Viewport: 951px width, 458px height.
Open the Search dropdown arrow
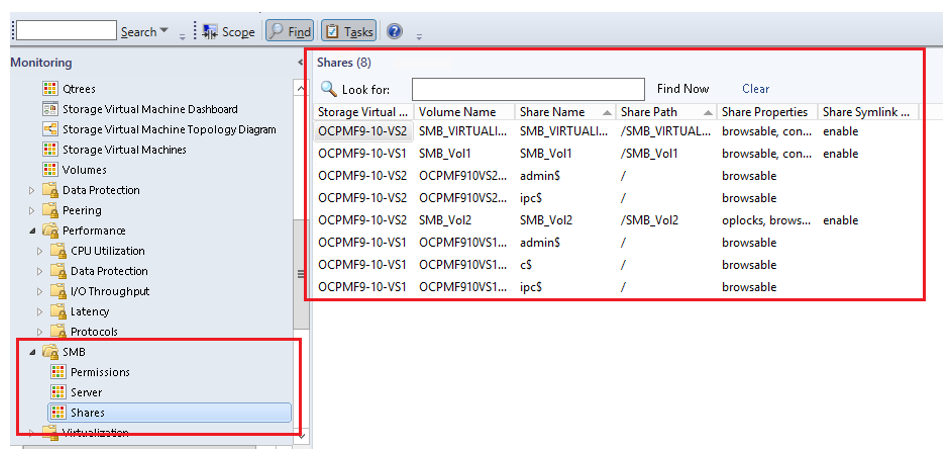pos(163,31)
